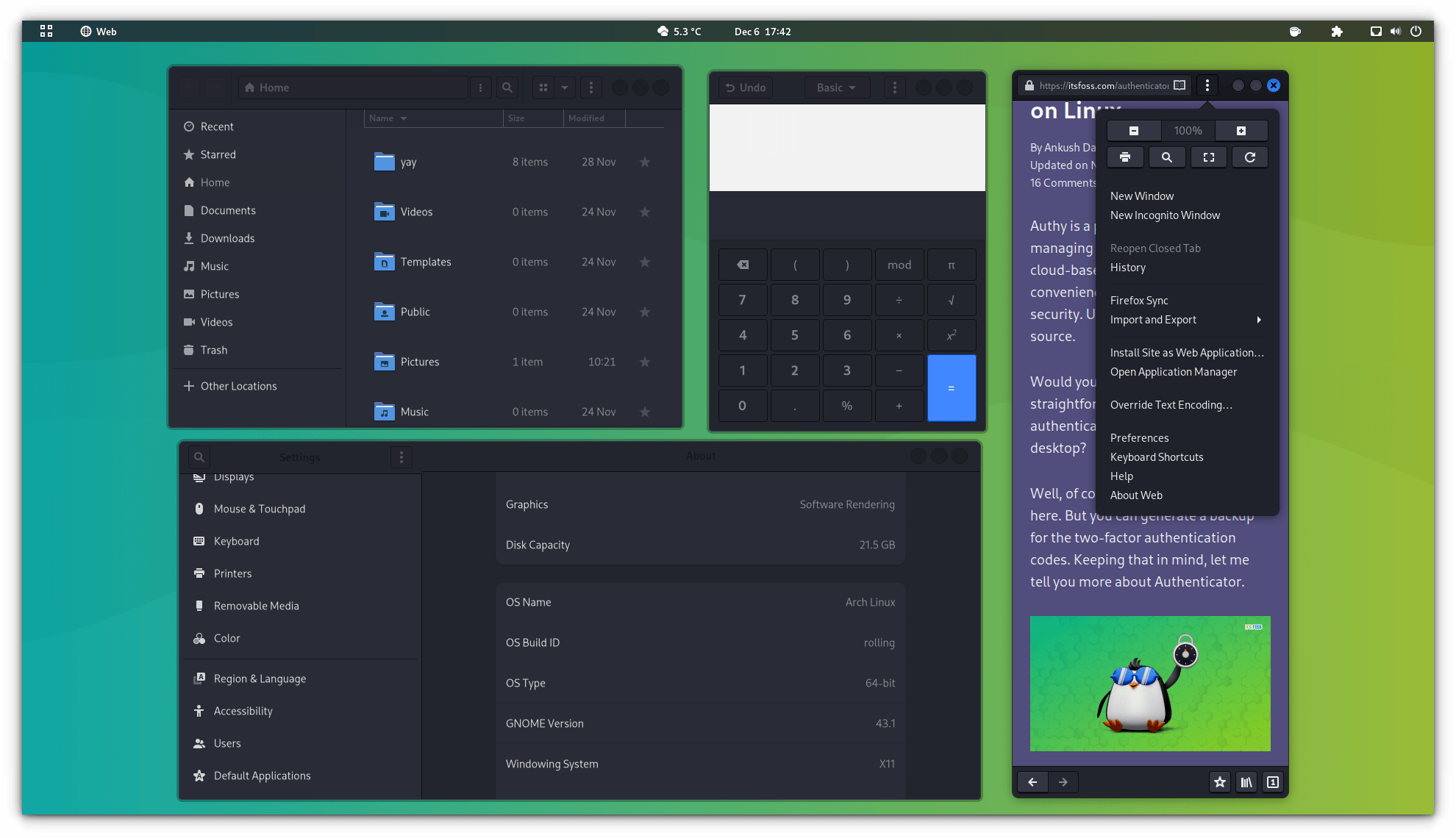The height and width of the screenshot is (838, 1456).
Task: Open the print dialog from the Web menu
Action: [x=1125, y=157]
